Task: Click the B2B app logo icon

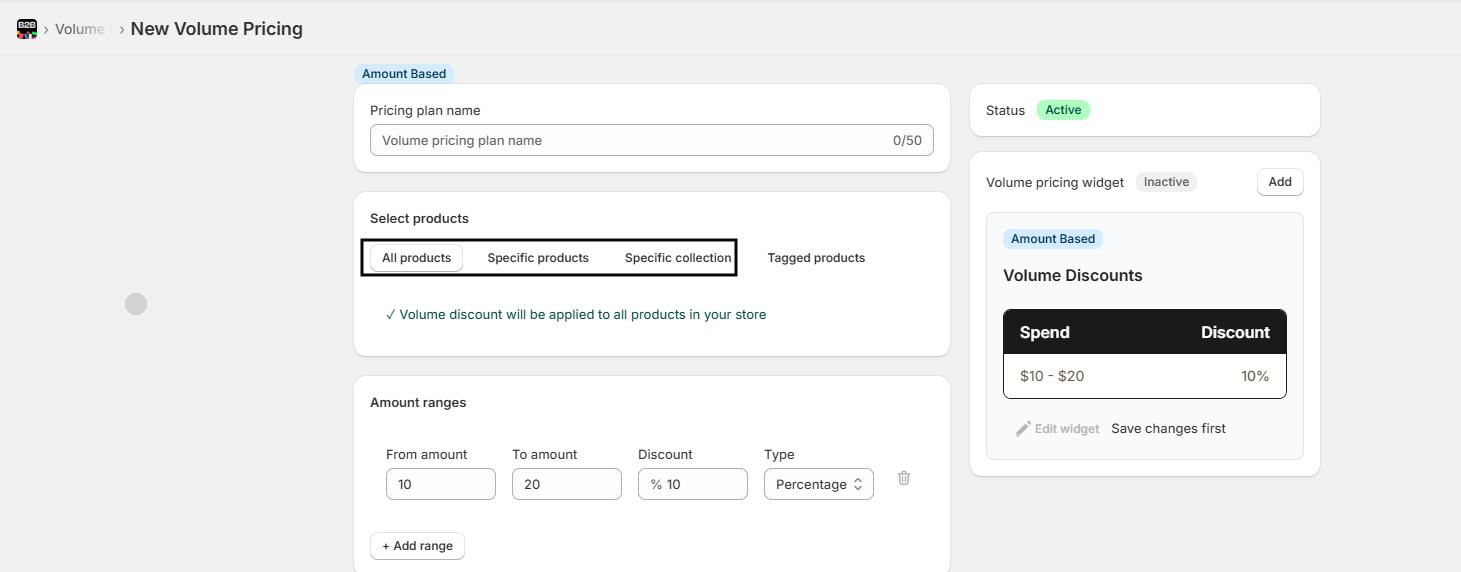Action: pyautogui.click(x=27, y=29)
